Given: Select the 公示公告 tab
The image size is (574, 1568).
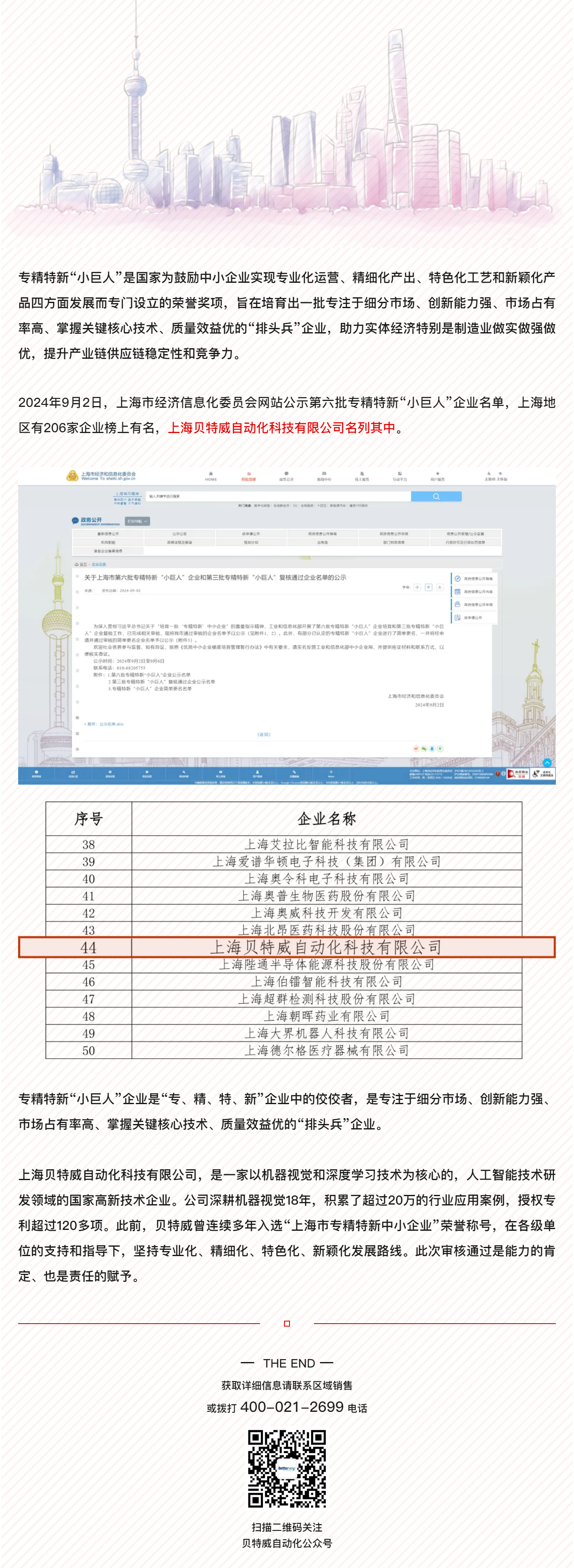Looking at the screenshot, I should tap(179, 534).
